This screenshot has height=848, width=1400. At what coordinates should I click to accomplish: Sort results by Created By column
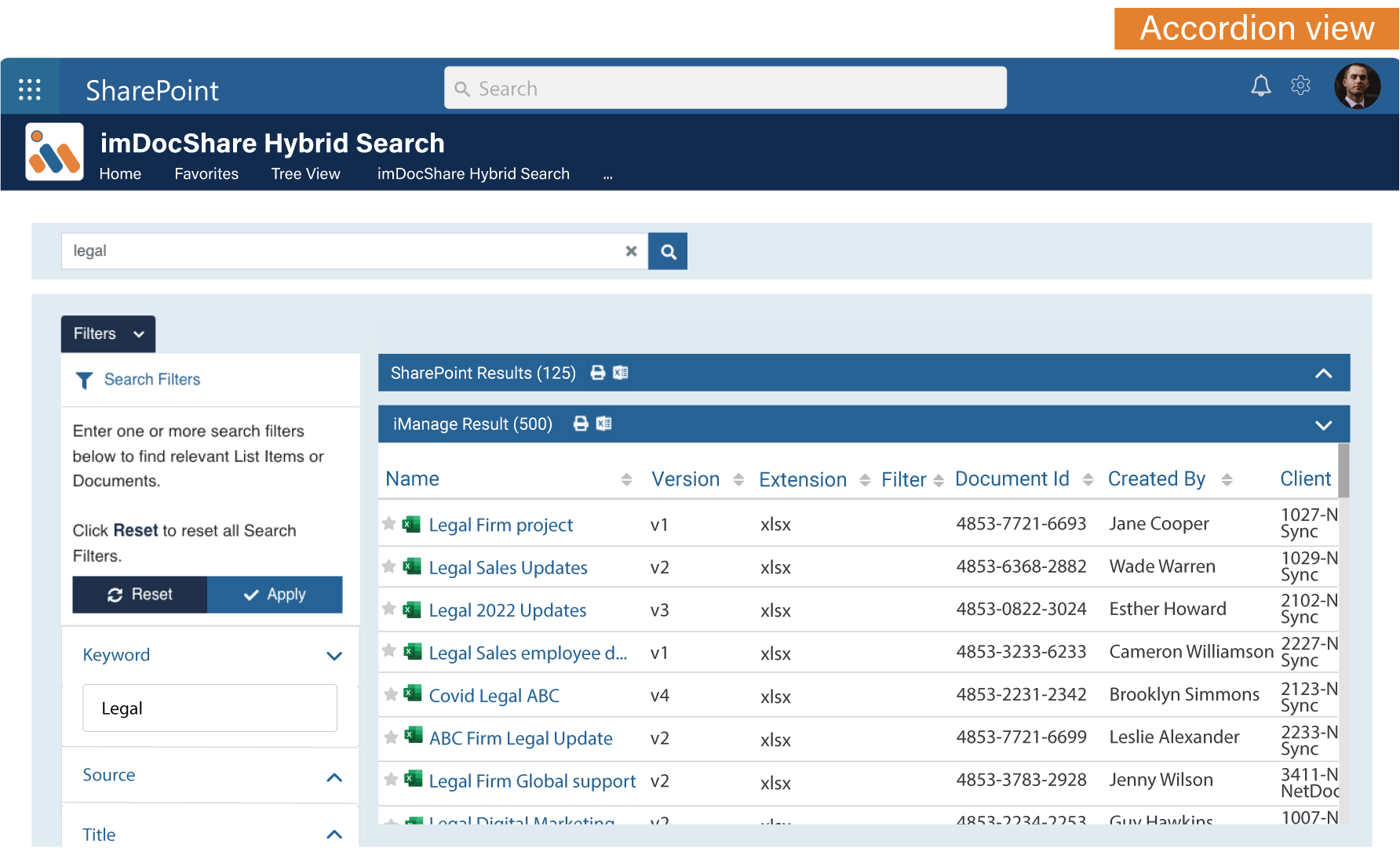coord(1227,479)
